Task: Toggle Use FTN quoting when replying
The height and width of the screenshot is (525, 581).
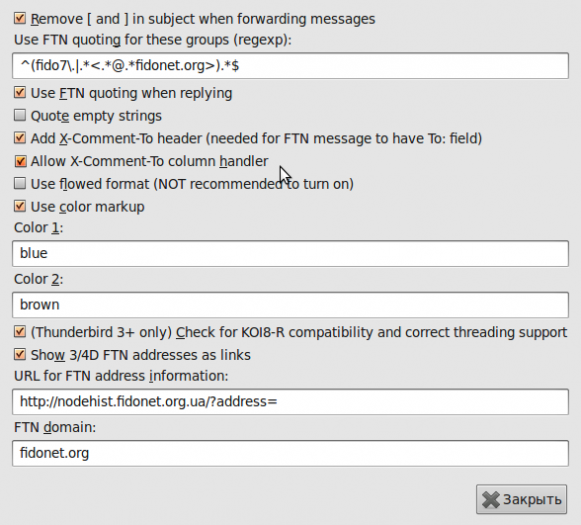Action: [x=20, y=93]
